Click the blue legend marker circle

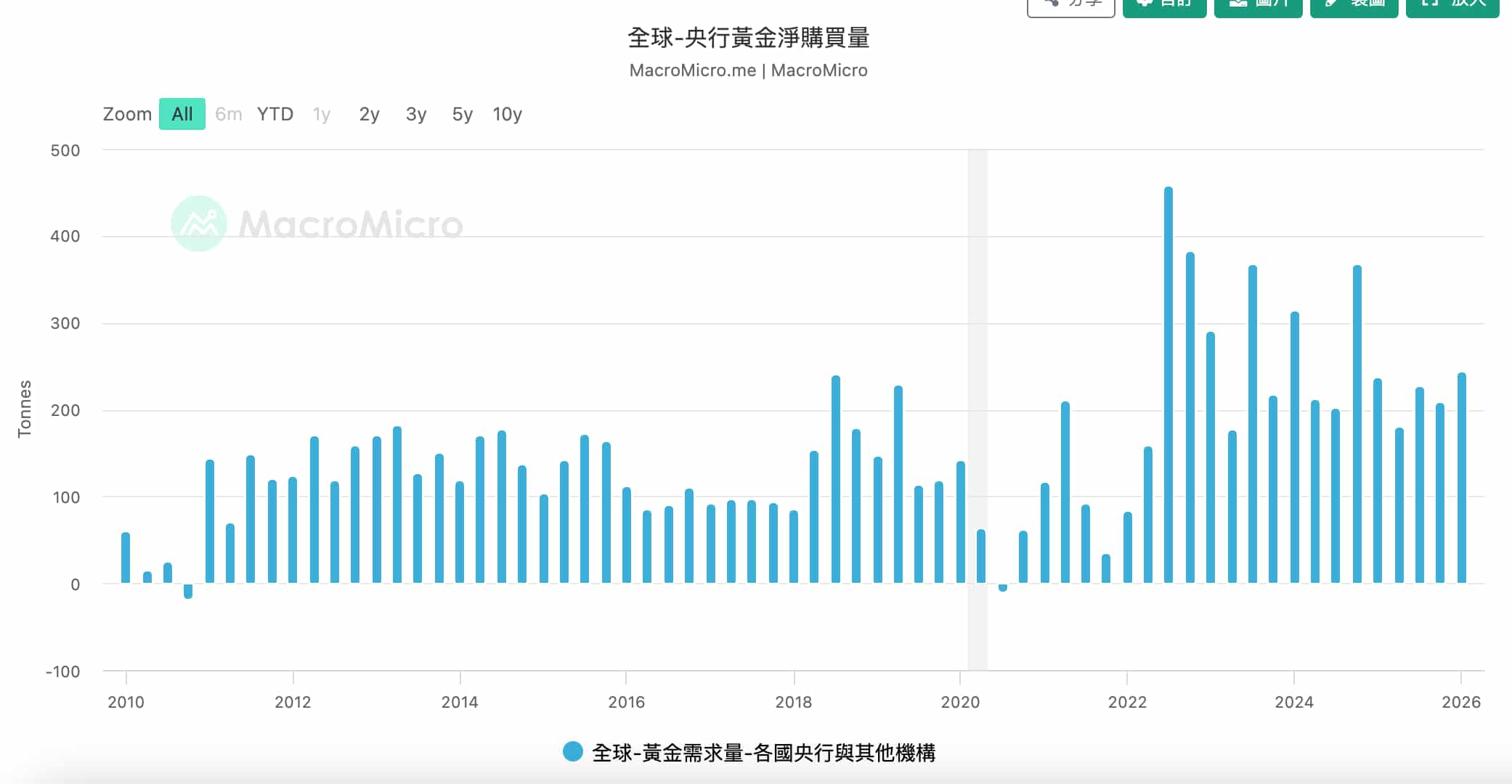pos(573,751)
